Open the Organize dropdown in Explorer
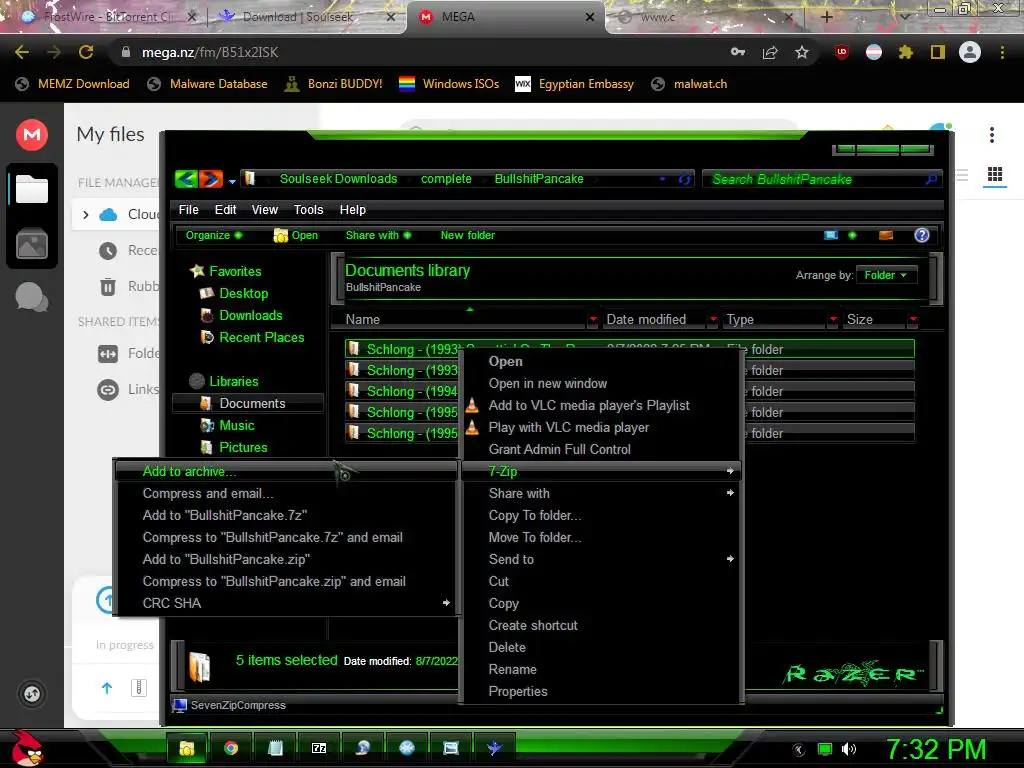The image size is (1024, 768). (x=213, y=235)
